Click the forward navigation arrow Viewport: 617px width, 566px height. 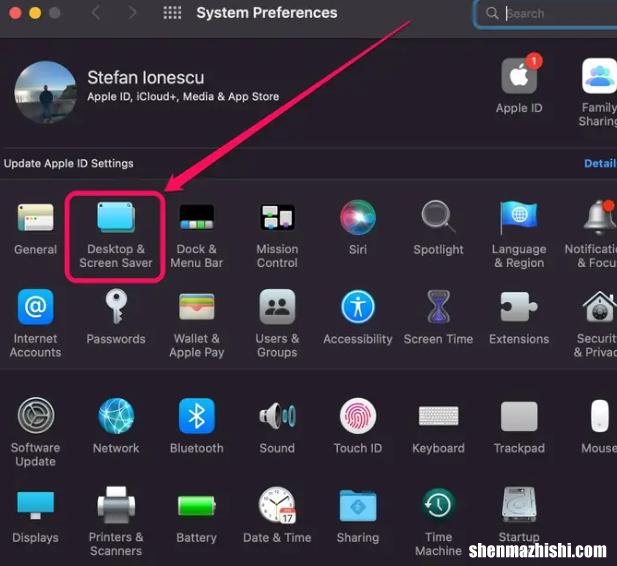tap(133, 13)
